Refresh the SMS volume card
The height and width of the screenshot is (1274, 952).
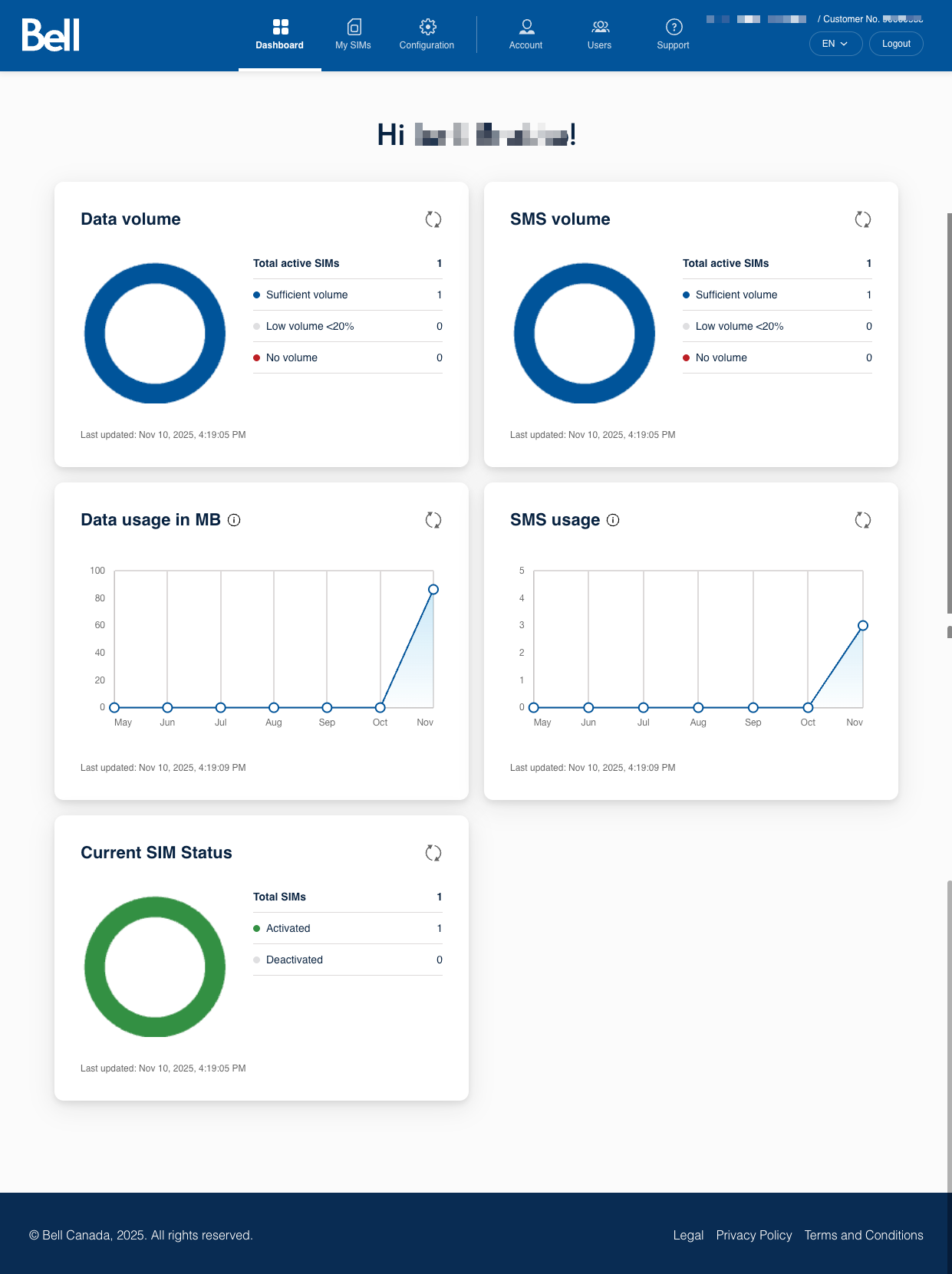pos(863,219)
